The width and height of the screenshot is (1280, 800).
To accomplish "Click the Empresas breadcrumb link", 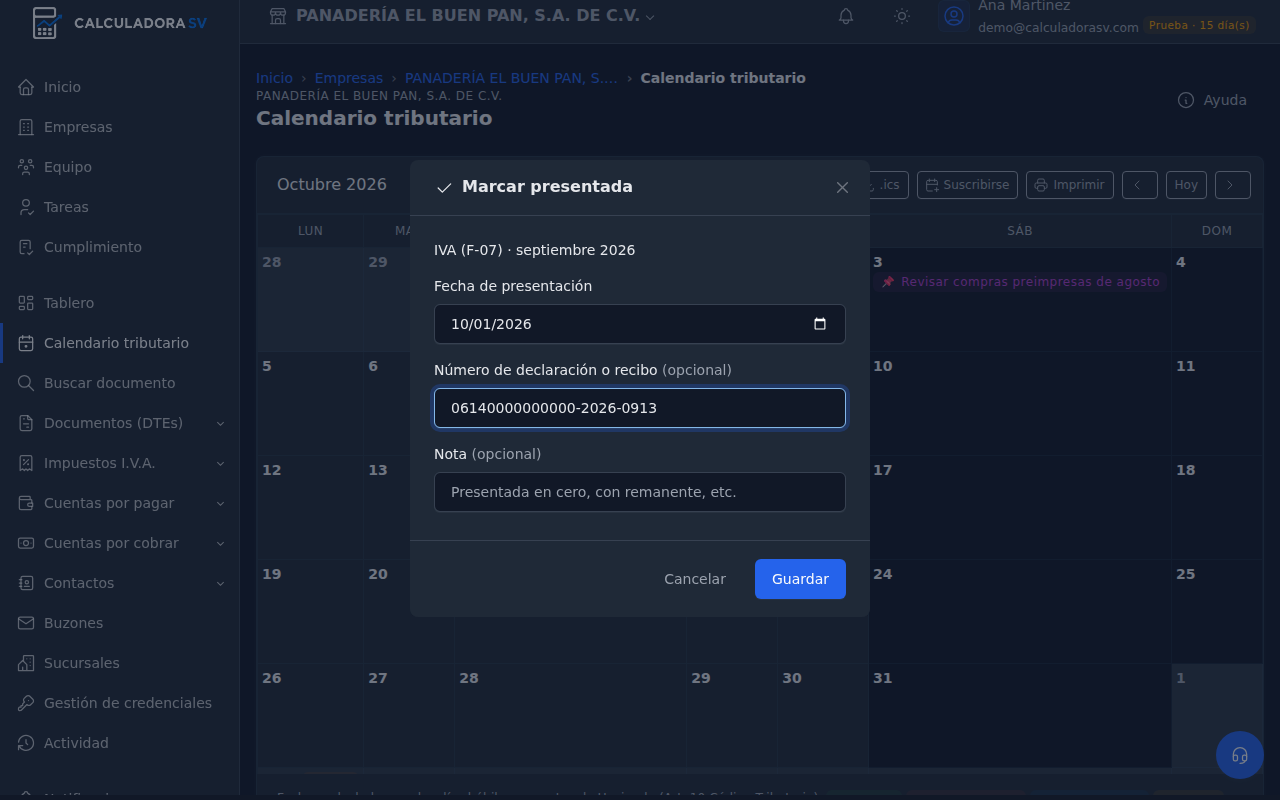I will [349, 78].
